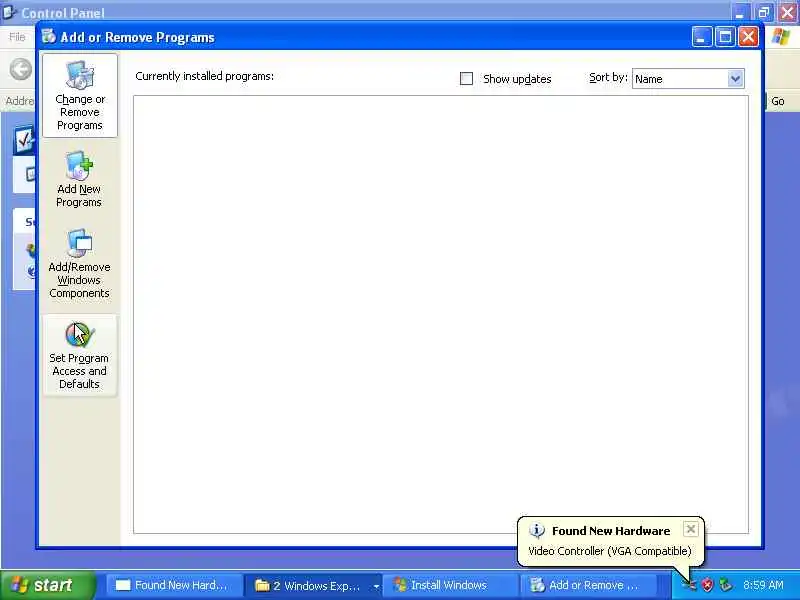Click the Found New Hardware info icon
800x600 pixels.
click(537, 531)
